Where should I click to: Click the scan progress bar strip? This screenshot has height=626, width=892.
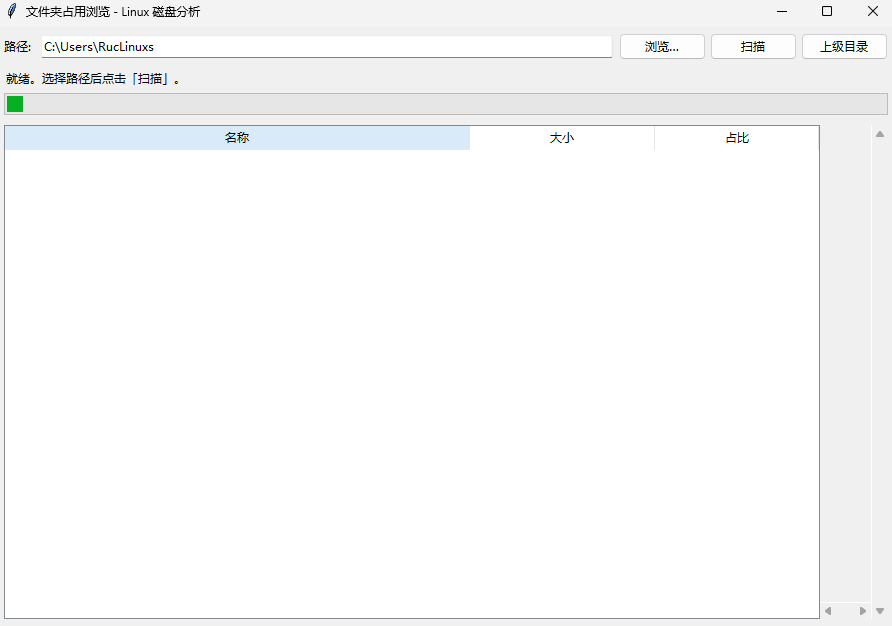pos(450,103)
